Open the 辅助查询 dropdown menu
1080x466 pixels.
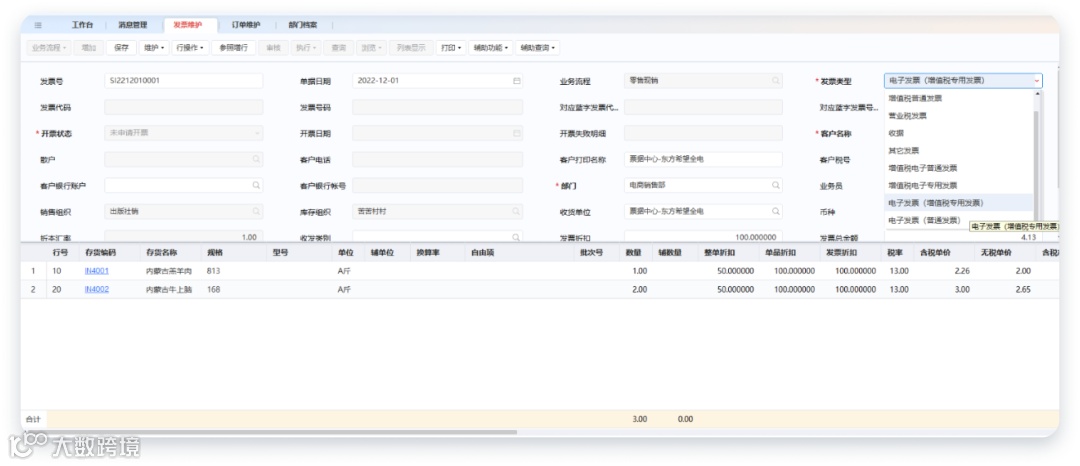pos(537,48)
